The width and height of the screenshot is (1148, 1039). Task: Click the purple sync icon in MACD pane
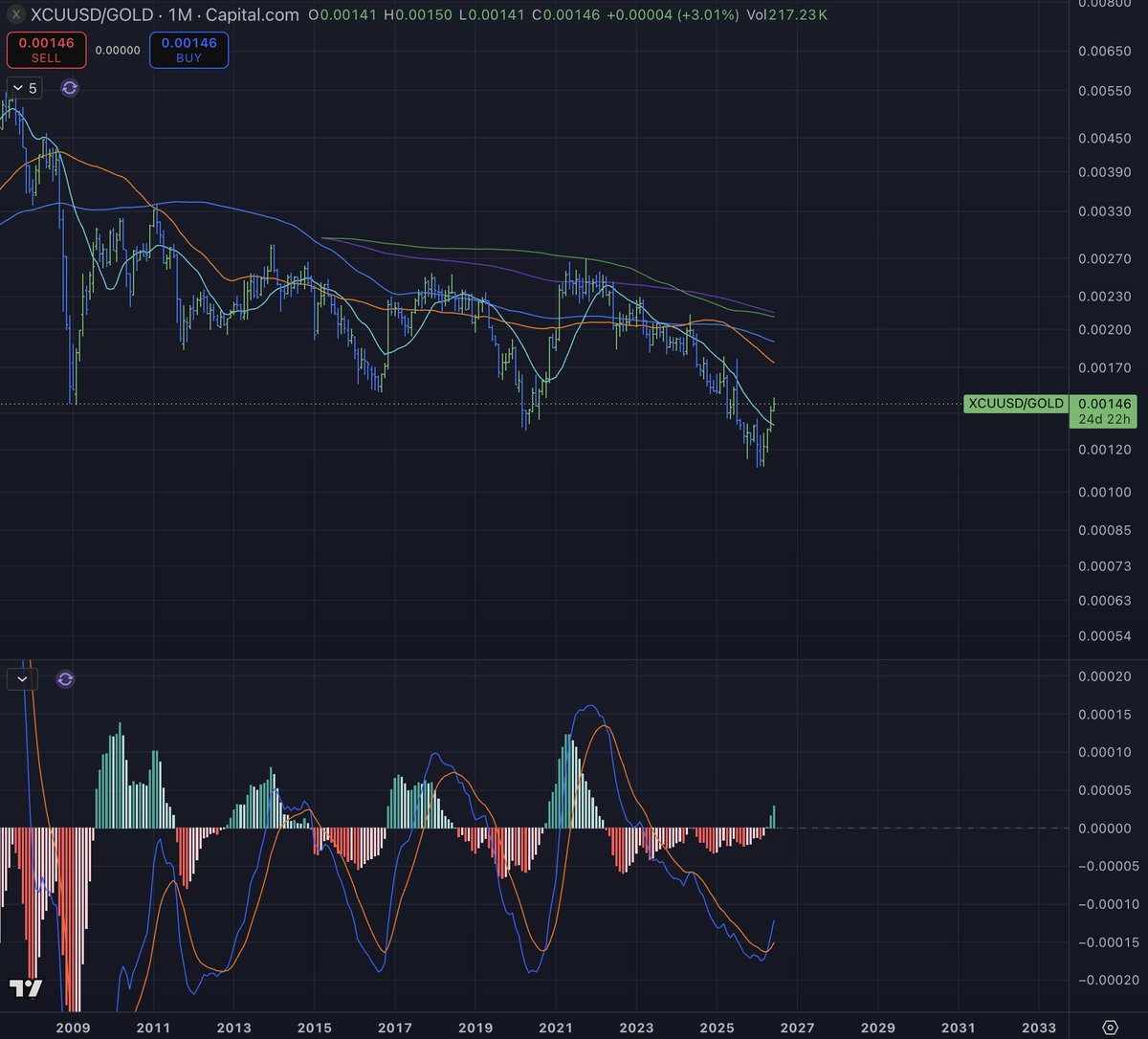[65, 679]
